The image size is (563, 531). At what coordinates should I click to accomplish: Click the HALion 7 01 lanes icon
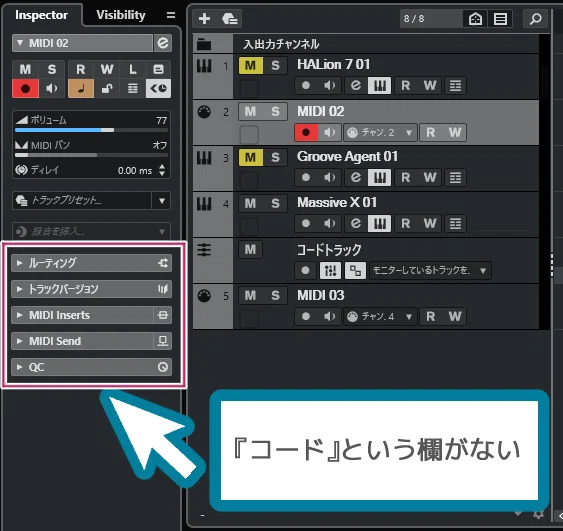click(455, 85)
